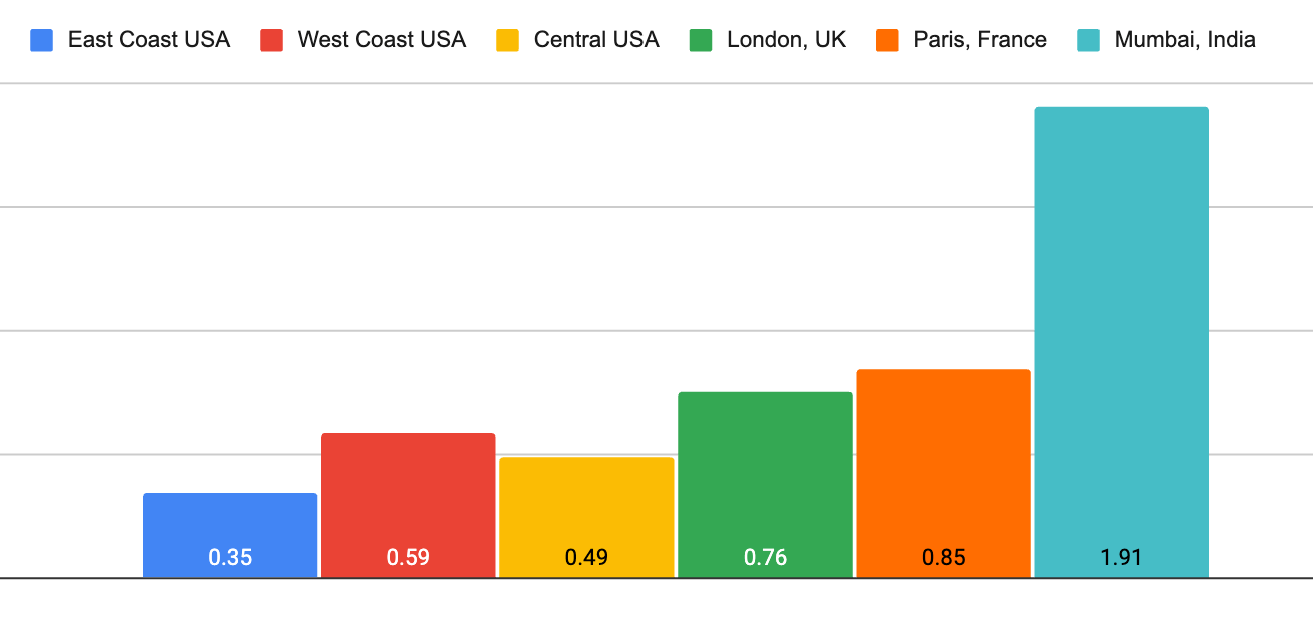Click the 0.85 data label
The width and height of the screenshot is (1313, 618).
[943, 557]
